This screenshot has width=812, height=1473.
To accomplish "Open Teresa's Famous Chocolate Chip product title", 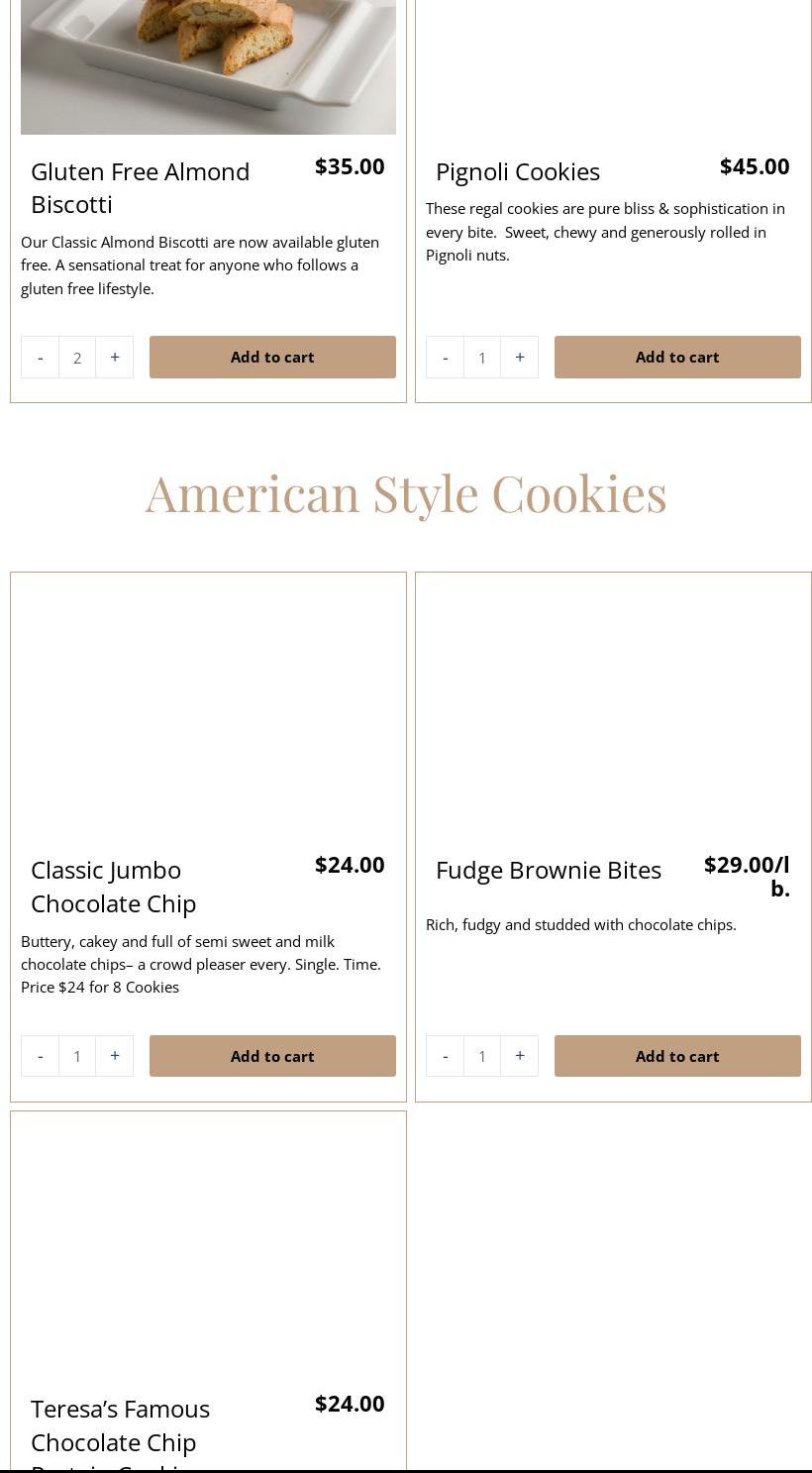I will coord(120,1424).
